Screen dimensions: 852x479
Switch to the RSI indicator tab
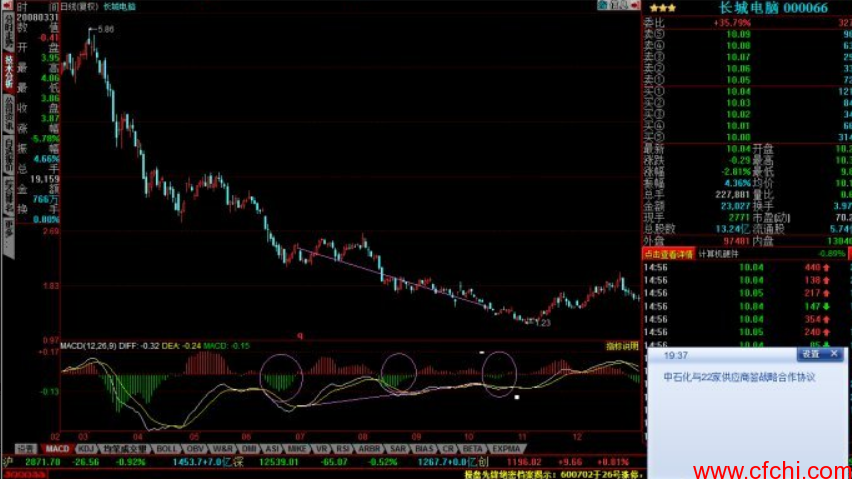tap(342, 449)
